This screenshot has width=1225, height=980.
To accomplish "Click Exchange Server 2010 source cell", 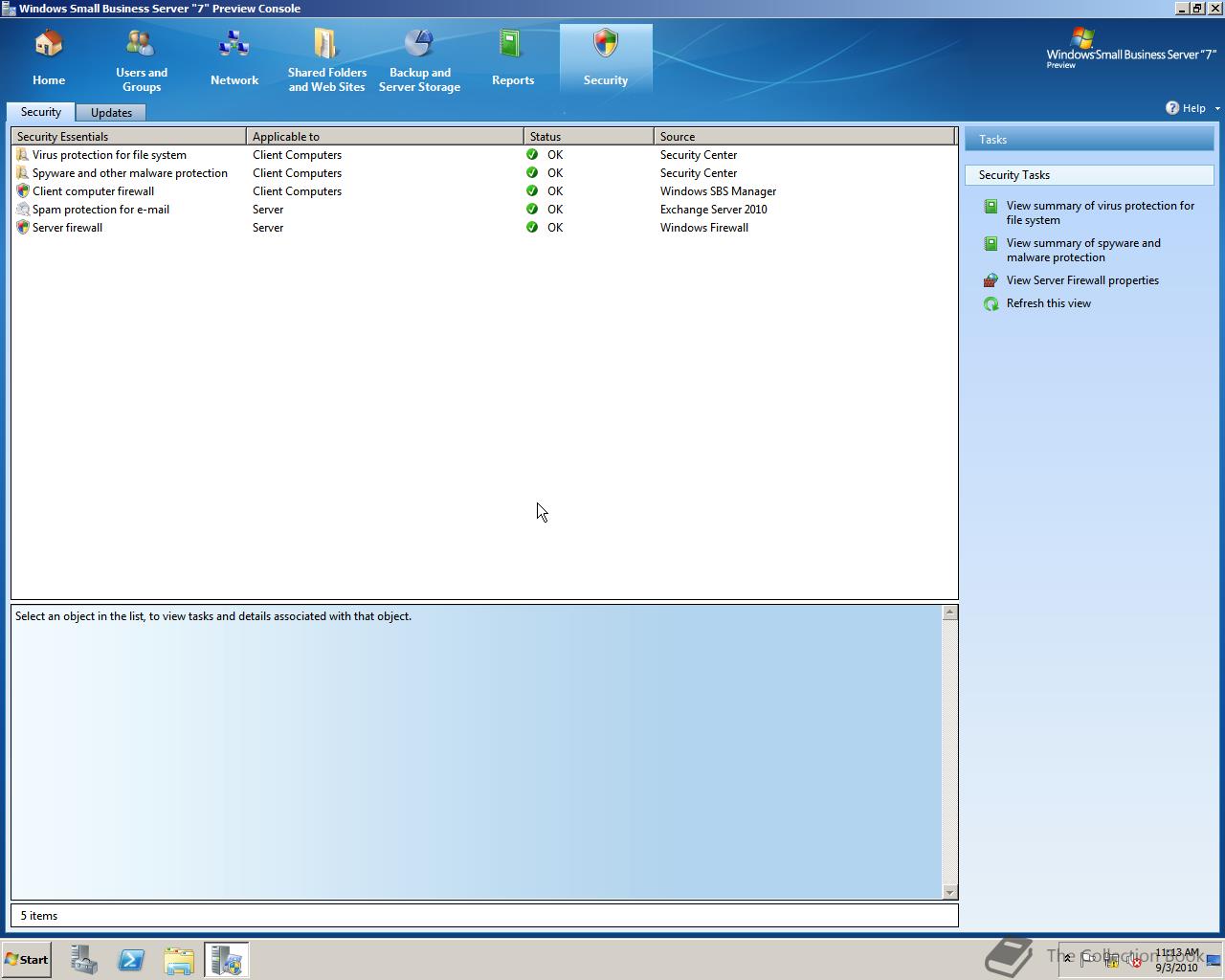I will point(713,210).
